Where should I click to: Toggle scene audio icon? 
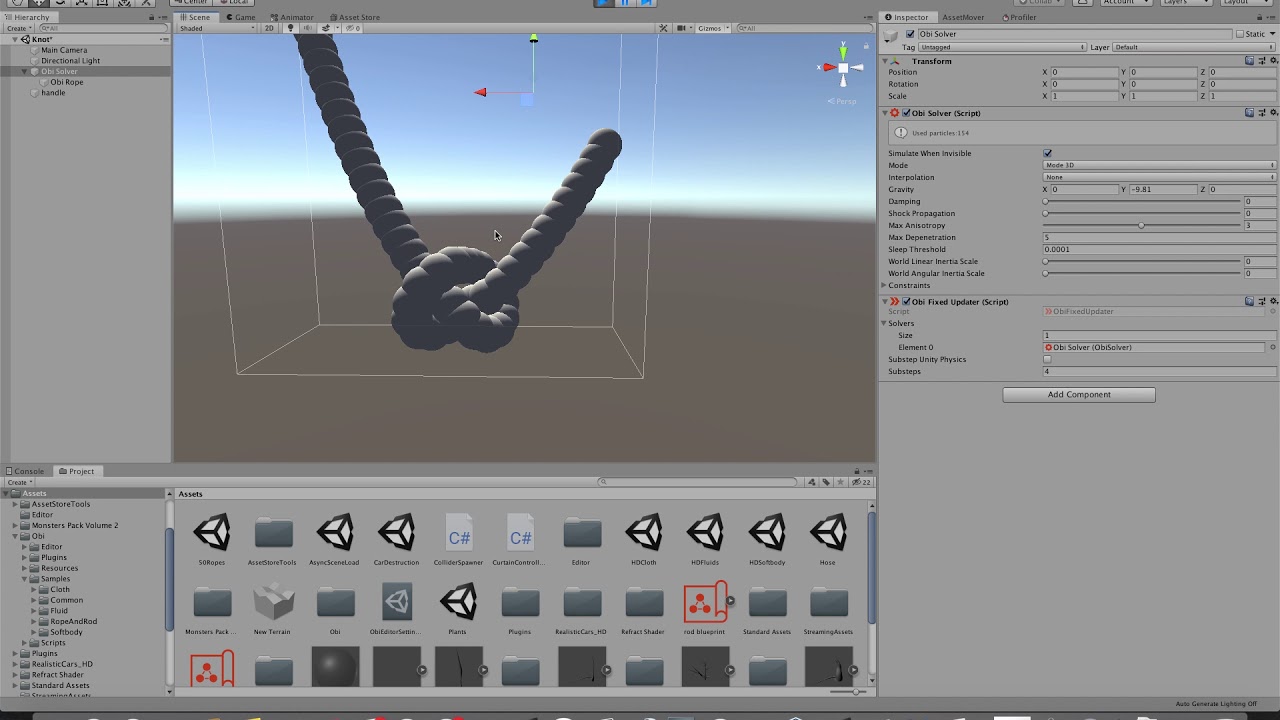click(308, 28)
